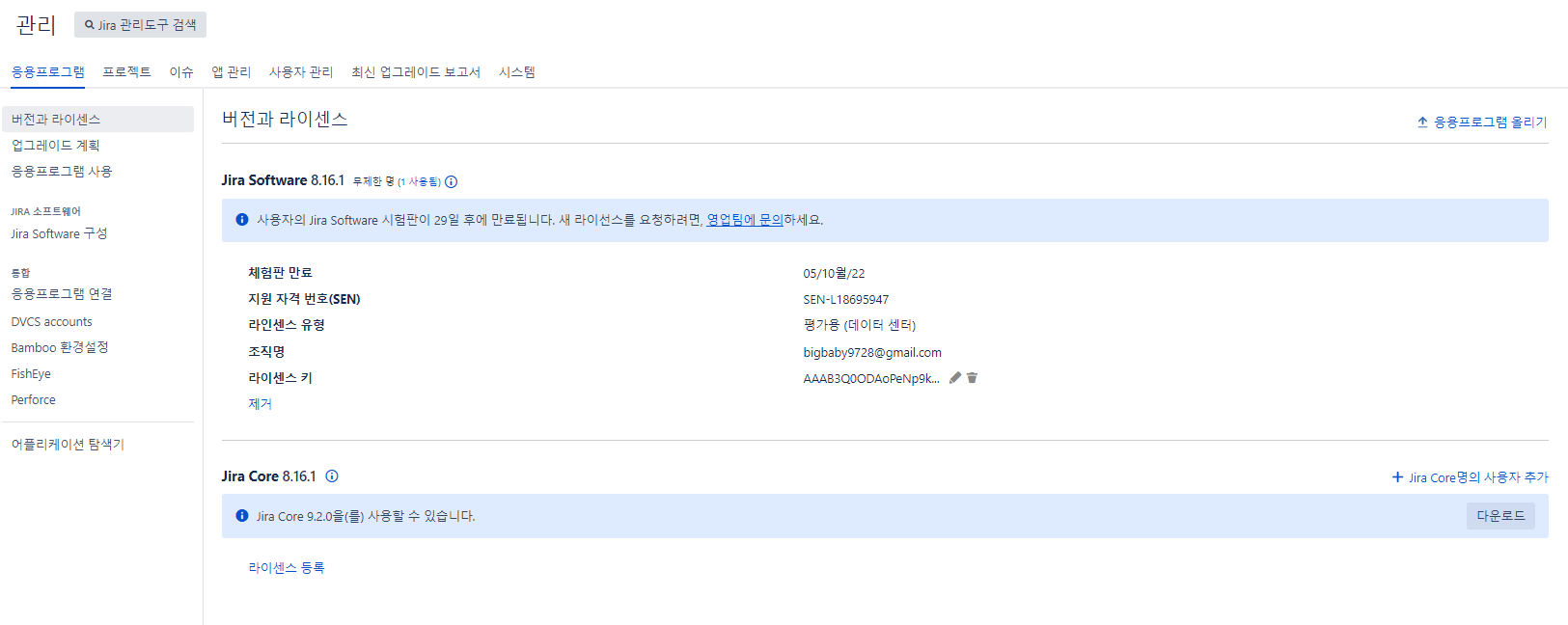Click the Jira Core info icon
Image resolution: width=1568 pixels, height=625 pixels.
(x=332, y=476)
